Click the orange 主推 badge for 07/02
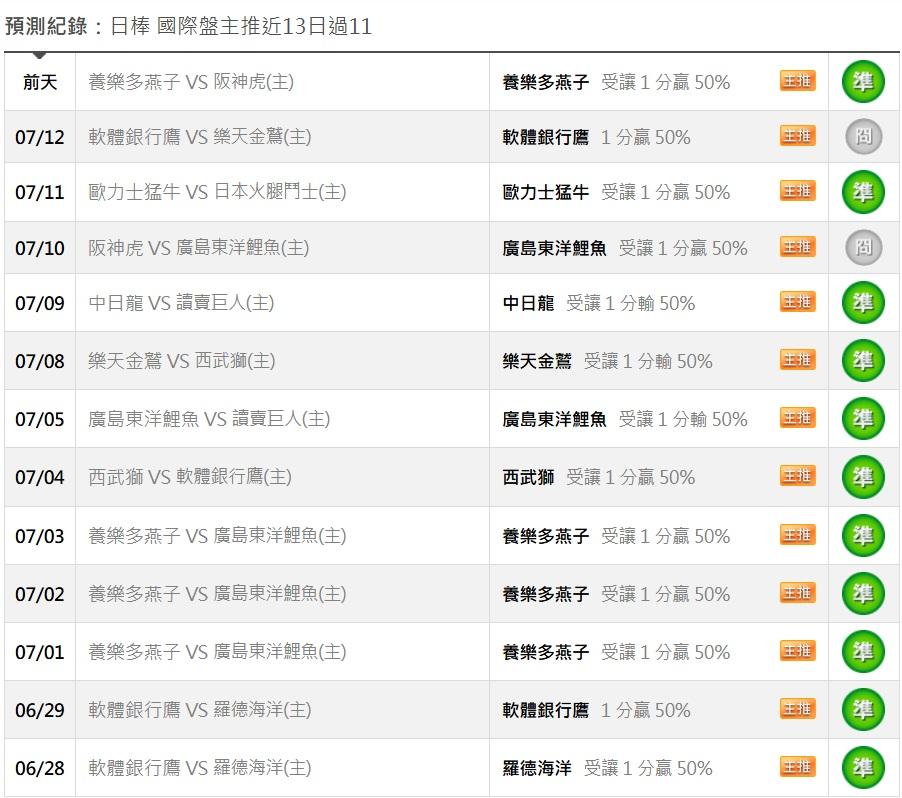The height and width of the screenshot is (798, 902). (798, 593)
